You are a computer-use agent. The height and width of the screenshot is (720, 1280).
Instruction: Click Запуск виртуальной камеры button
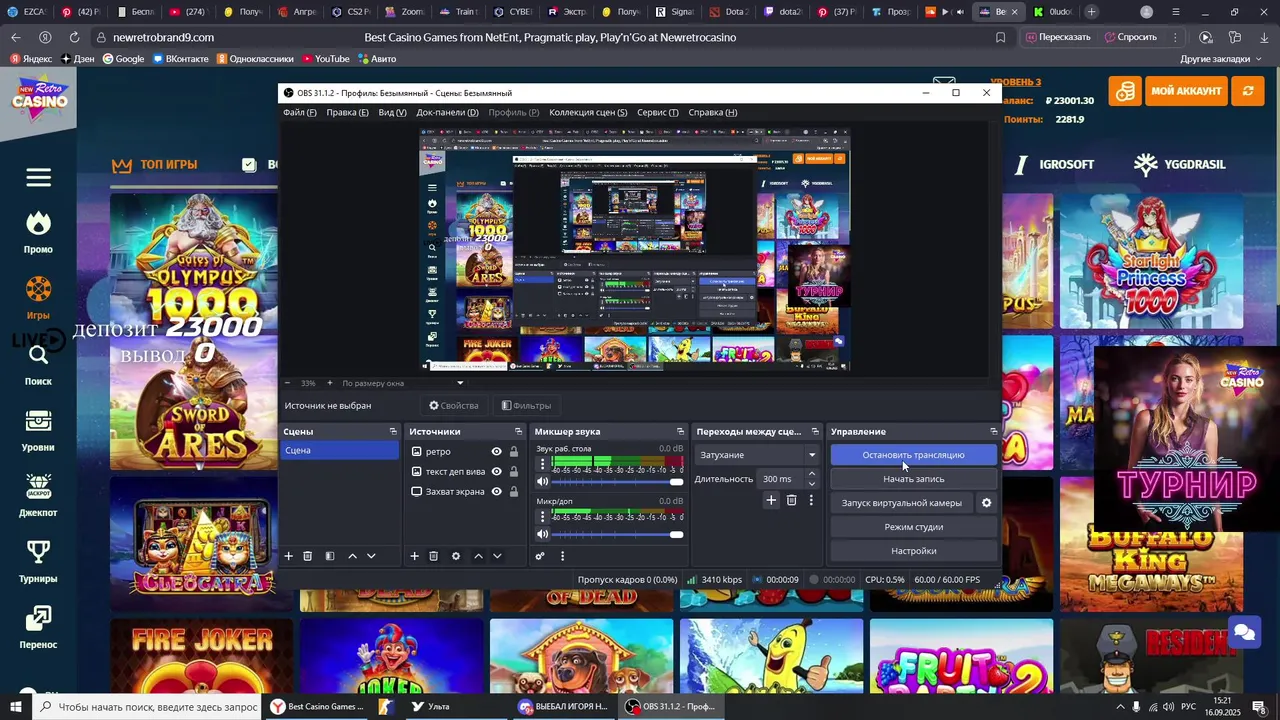(902, 503)
